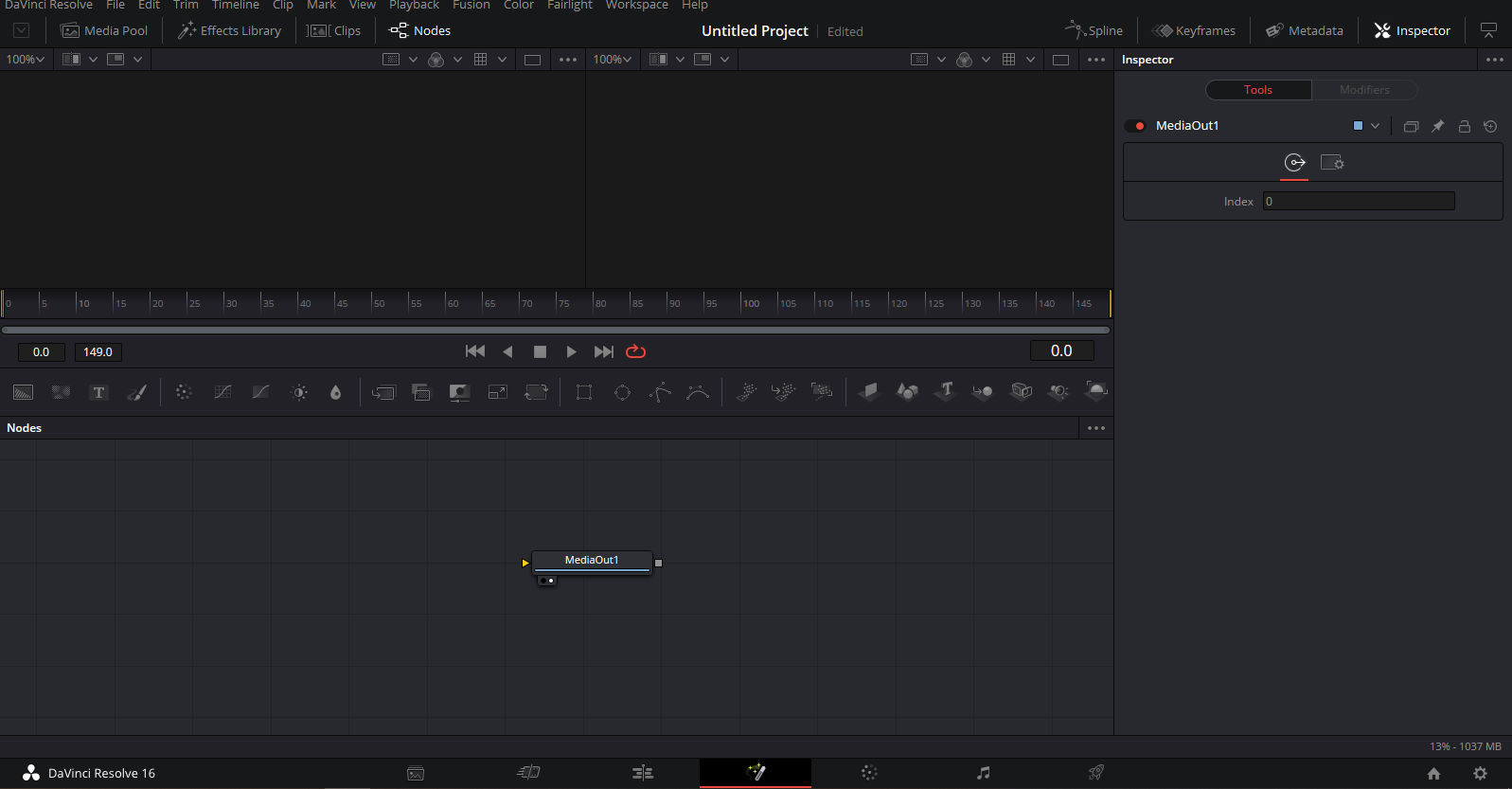The height and width of the screenshot is (789, 1512).
Task: Toggle the Inspector panel
Action: (x=1412, y=30)
